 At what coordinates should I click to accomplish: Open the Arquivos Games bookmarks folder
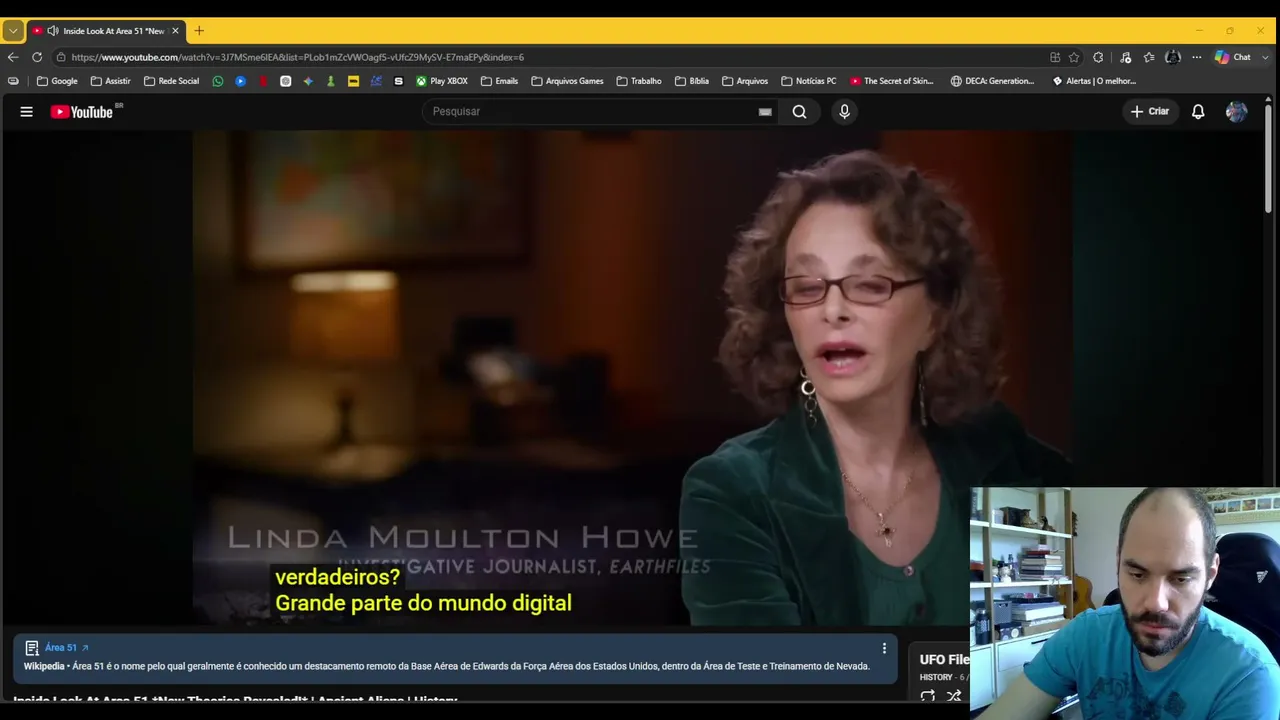(x=567, y=81)
